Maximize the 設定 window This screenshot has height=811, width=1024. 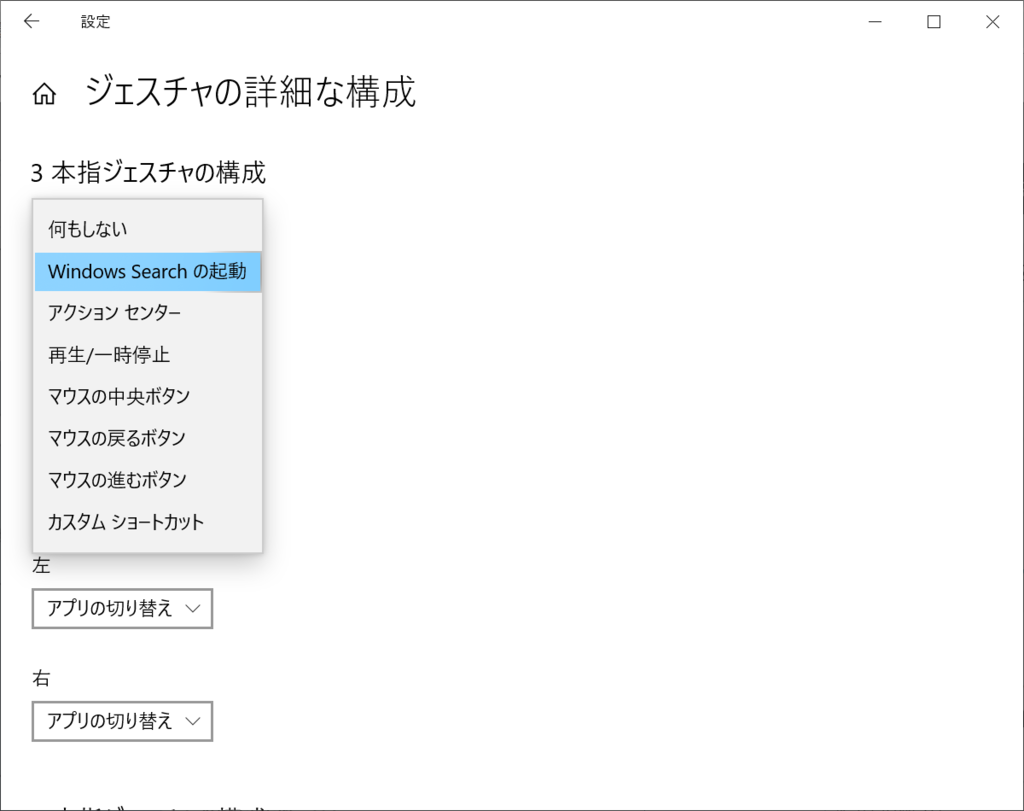pyautogui.click(x=934, y=22)
